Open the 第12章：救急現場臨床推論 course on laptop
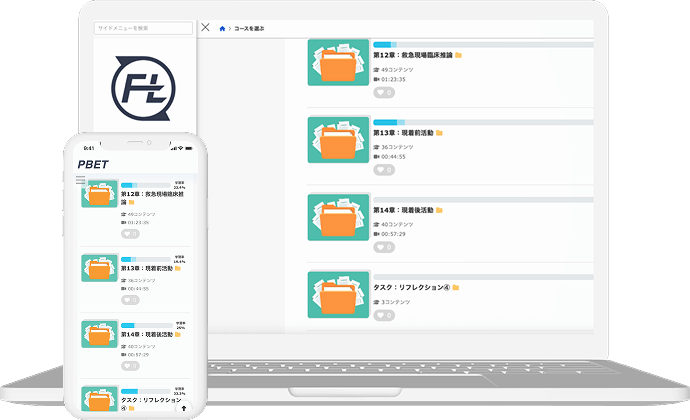The image size is (690, 420). [x=412, y=56]
